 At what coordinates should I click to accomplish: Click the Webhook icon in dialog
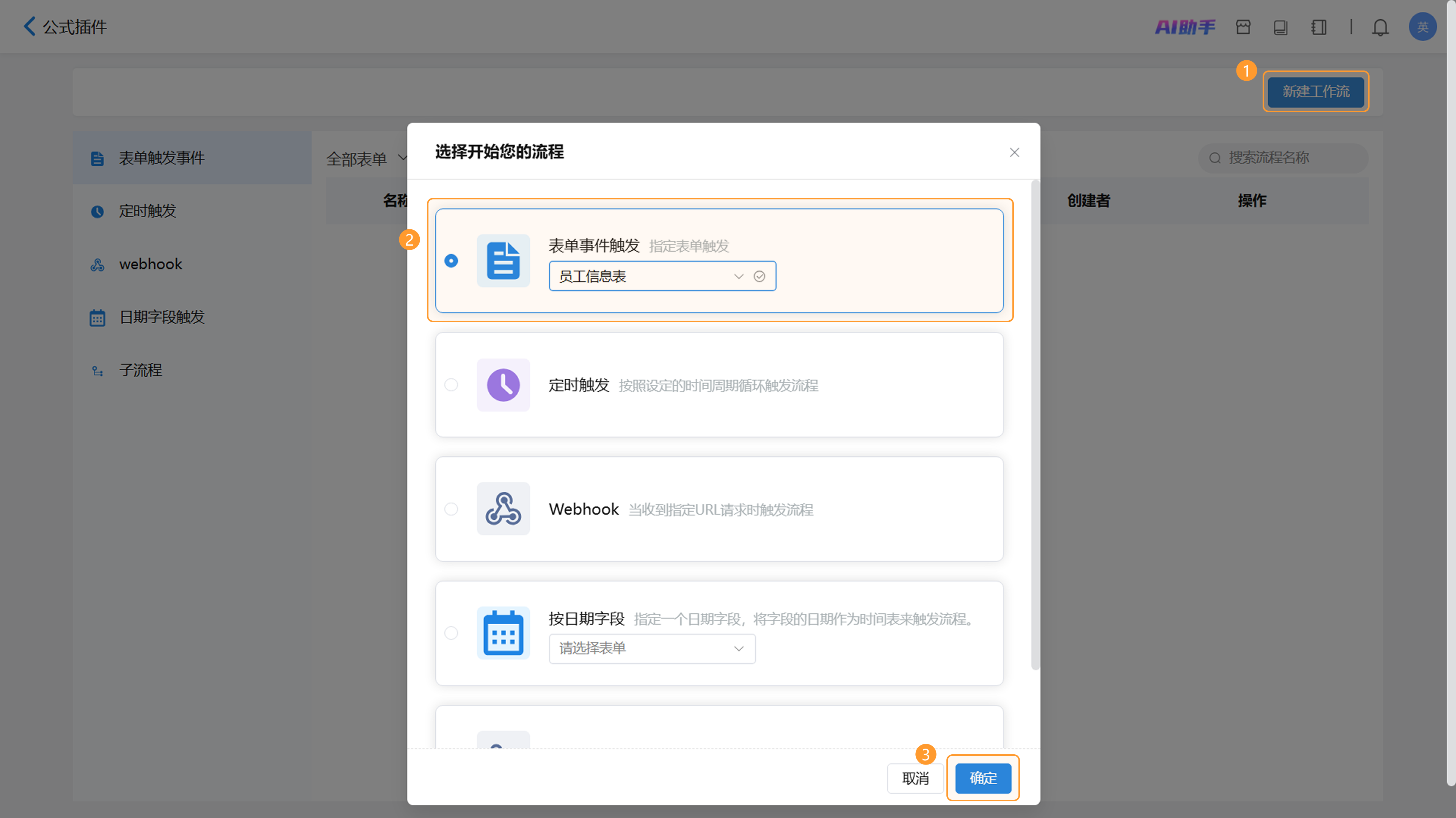(503, 508)
